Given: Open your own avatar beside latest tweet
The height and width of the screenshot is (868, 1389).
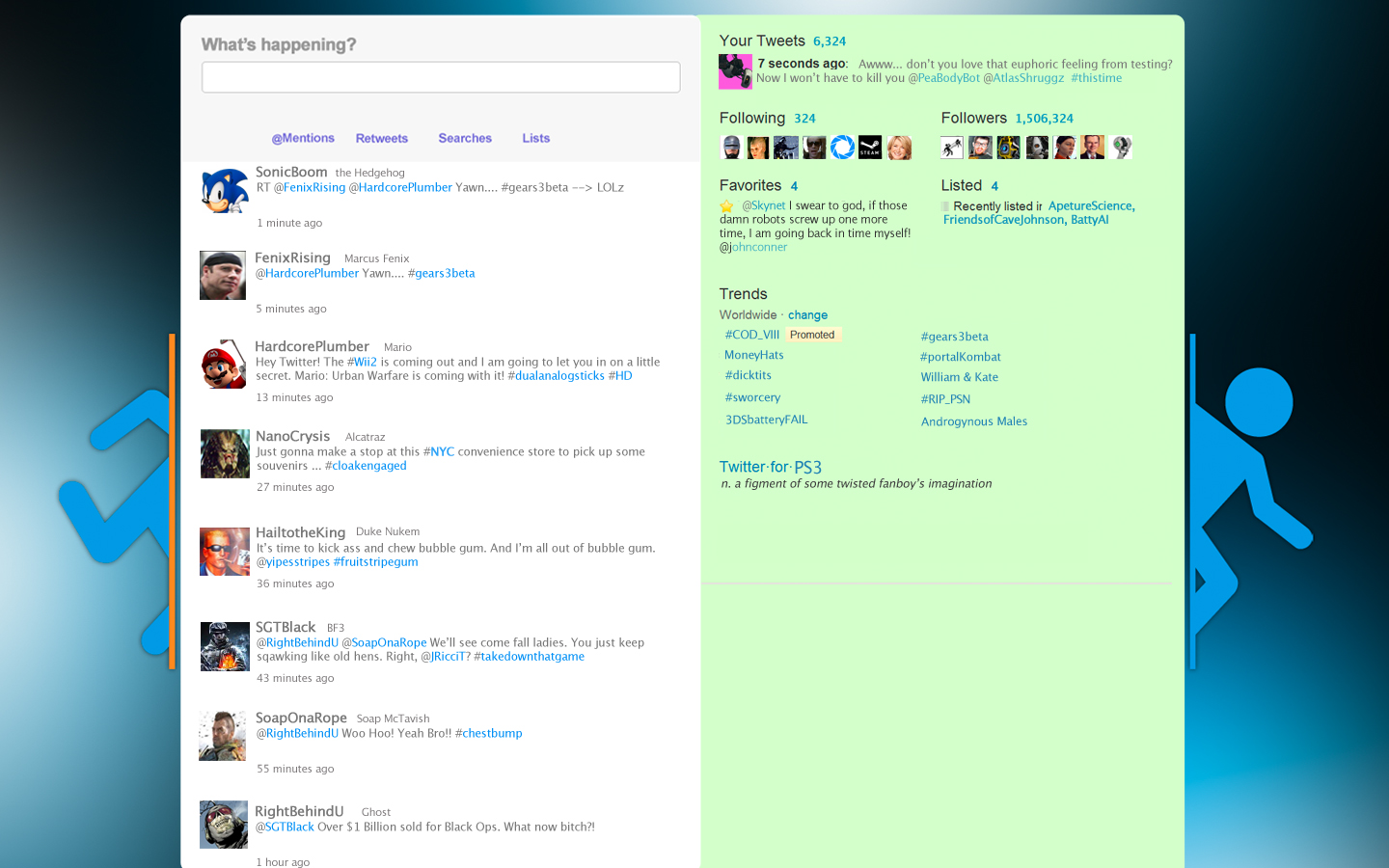Looking at the screenshot, I should (x=735, y=72).
